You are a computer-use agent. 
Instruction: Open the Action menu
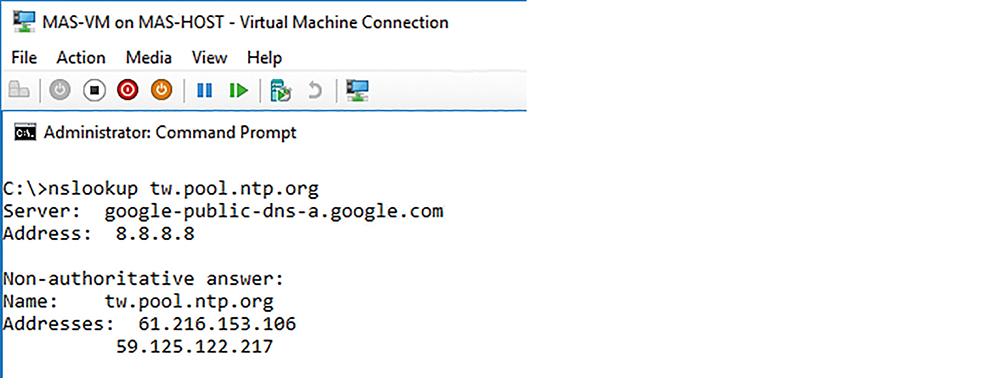(x=81, y=58)
